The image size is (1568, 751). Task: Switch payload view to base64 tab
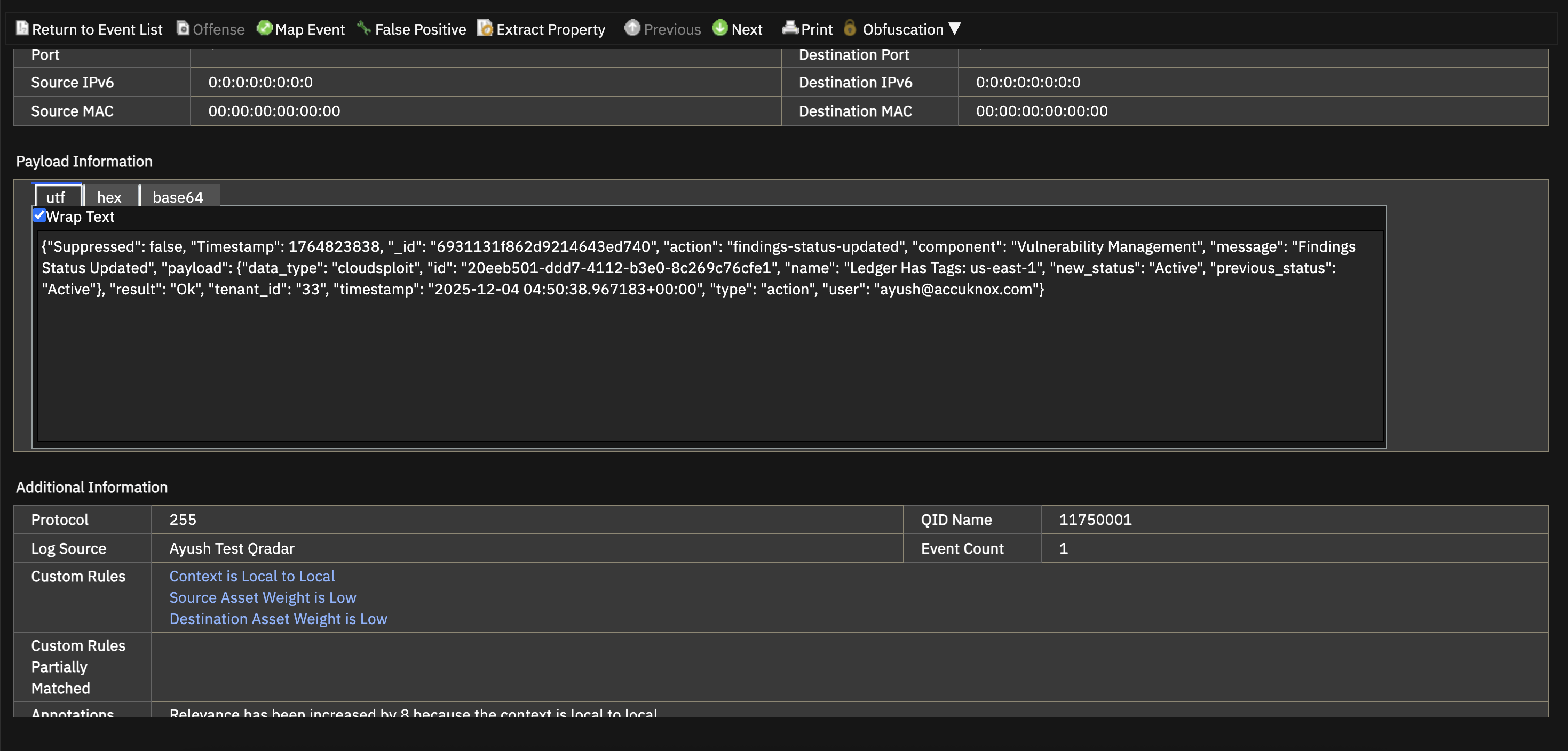(x=178, y=197)
